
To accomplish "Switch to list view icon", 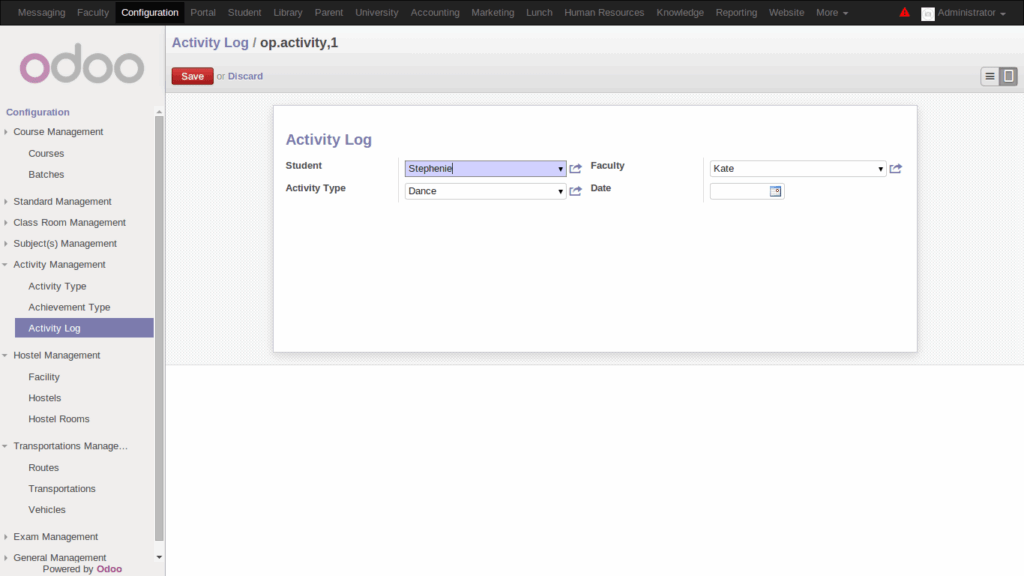I will tap(990, 76).
